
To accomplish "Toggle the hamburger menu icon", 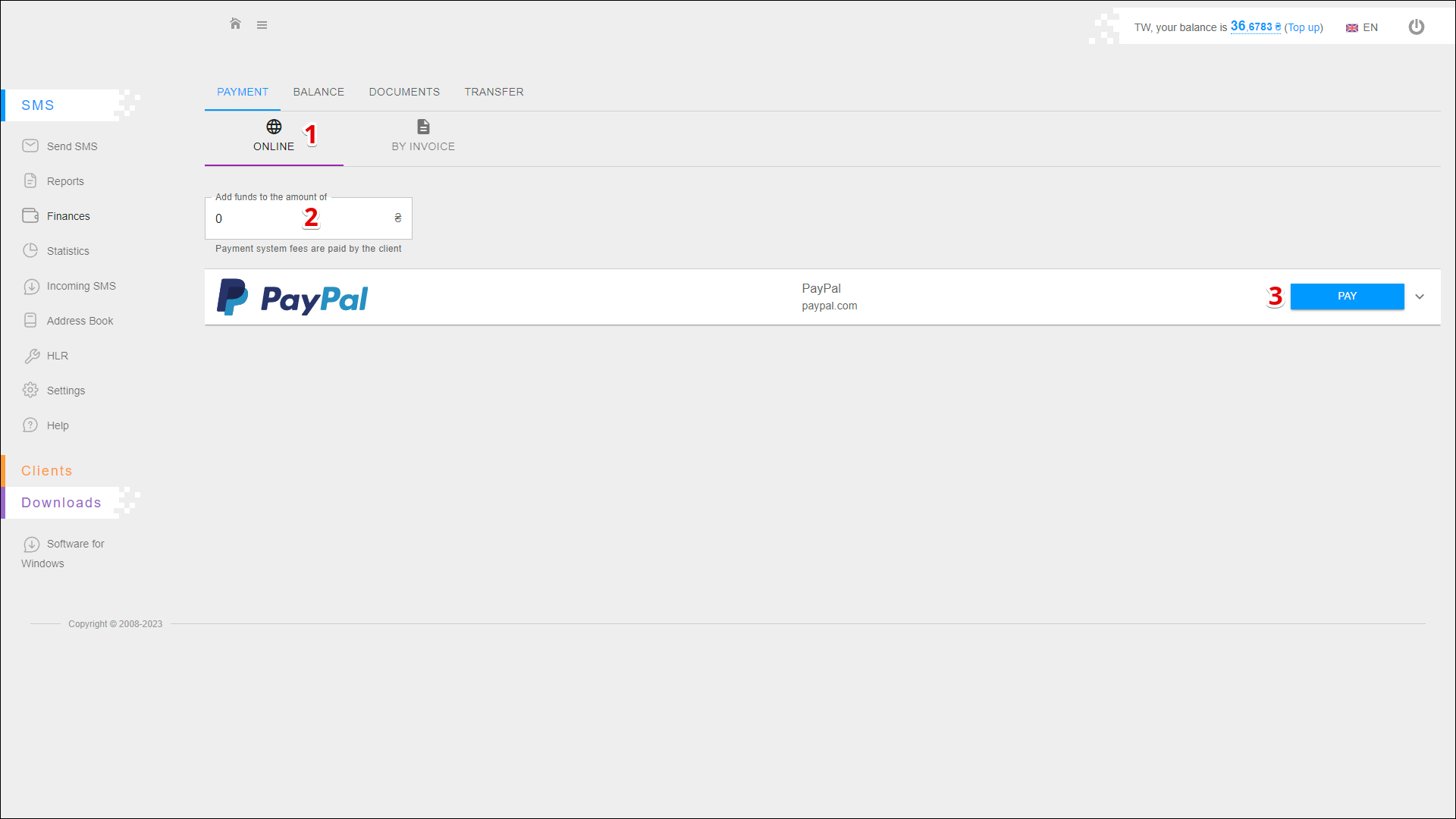I will (x=262, y=25).
